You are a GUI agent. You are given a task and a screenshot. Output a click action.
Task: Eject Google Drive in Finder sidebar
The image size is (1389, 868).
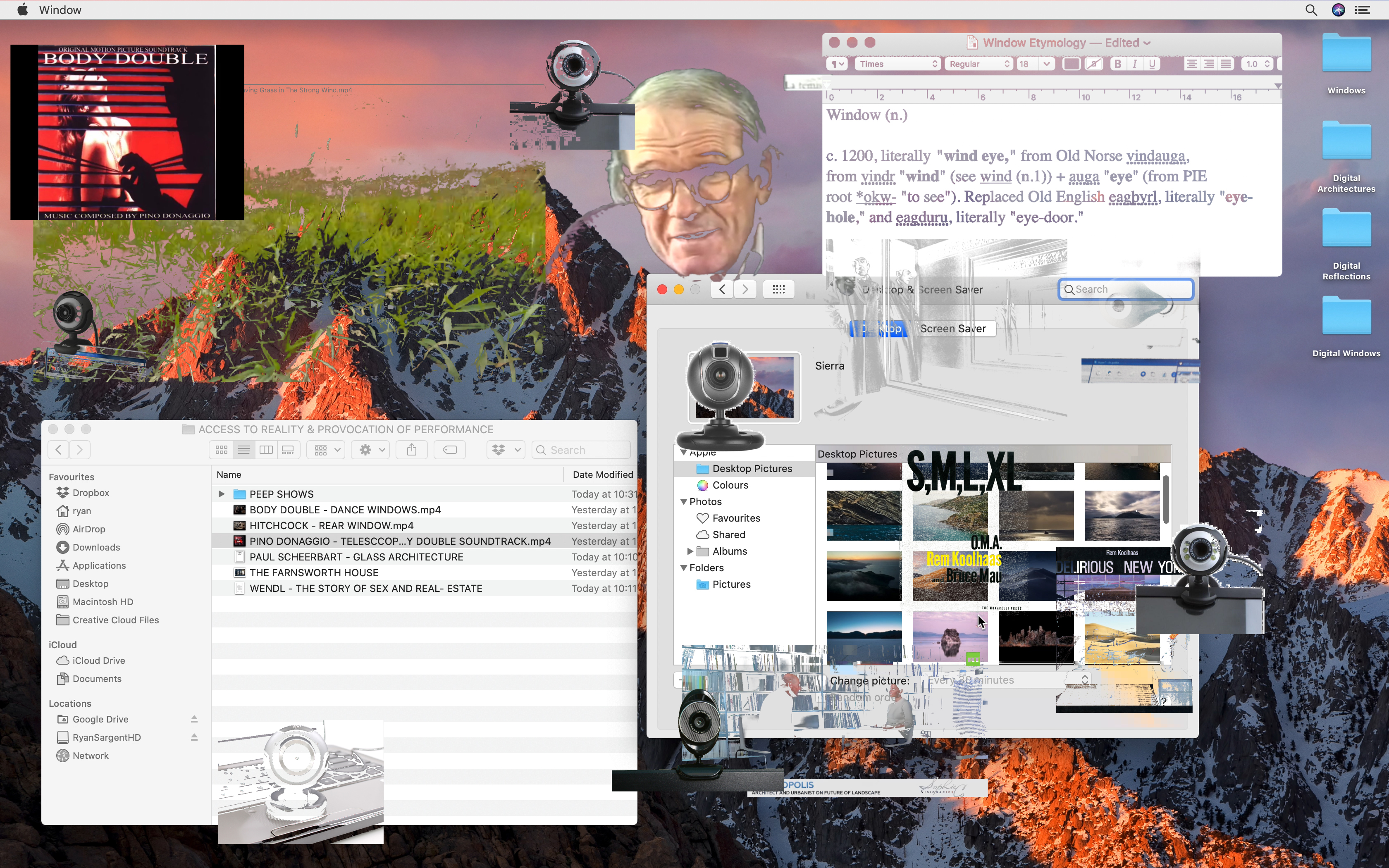194,719
